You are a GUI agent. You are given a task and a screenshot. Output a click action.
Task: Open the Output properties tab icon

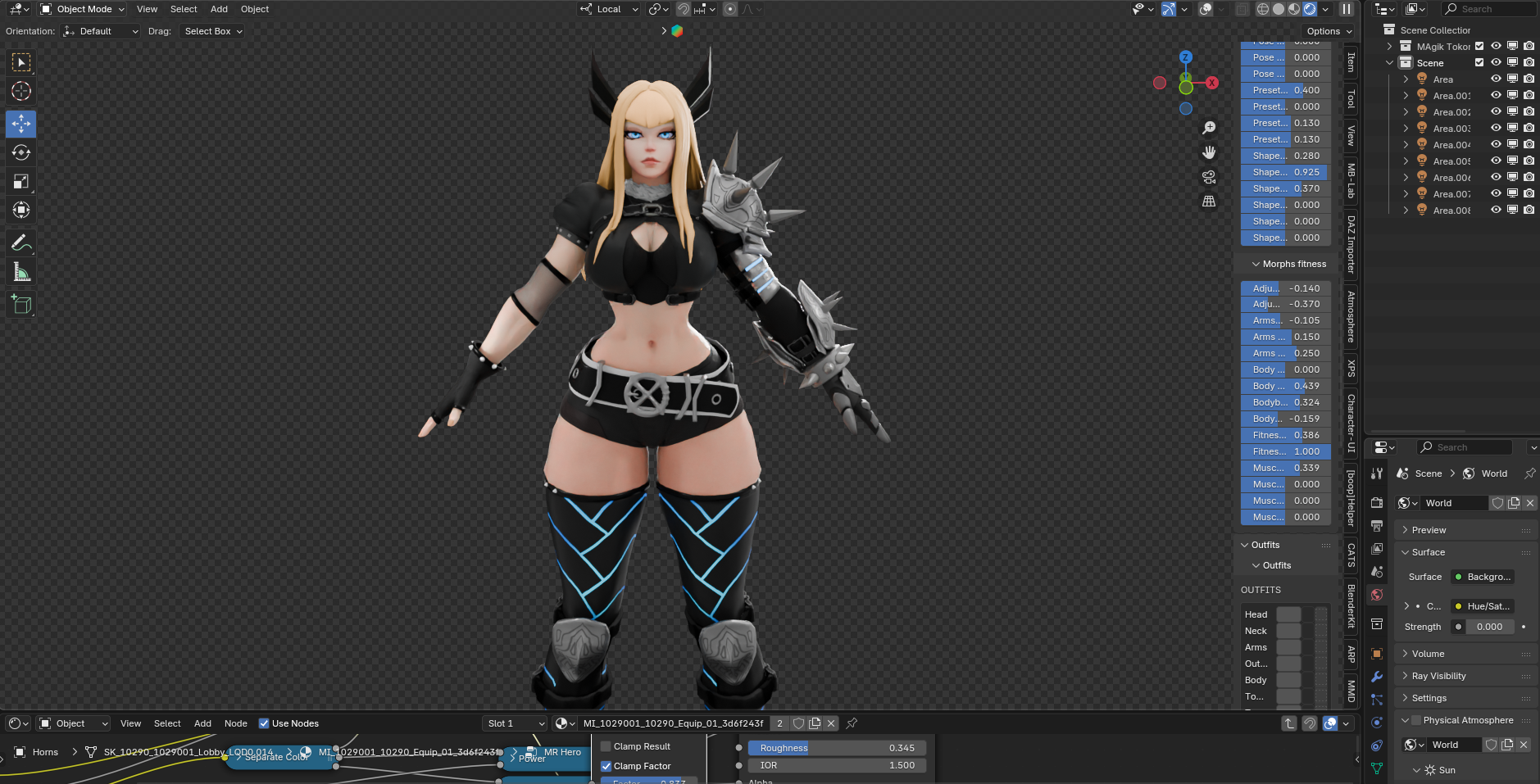[1377, 525]
